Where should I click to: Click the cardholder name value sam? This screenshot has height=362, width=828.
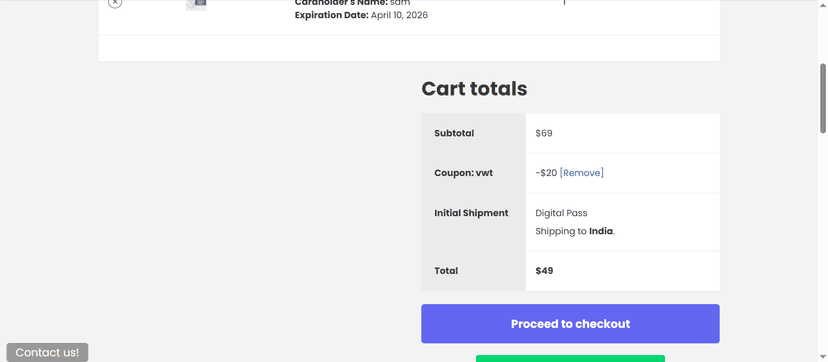(400, 3)
